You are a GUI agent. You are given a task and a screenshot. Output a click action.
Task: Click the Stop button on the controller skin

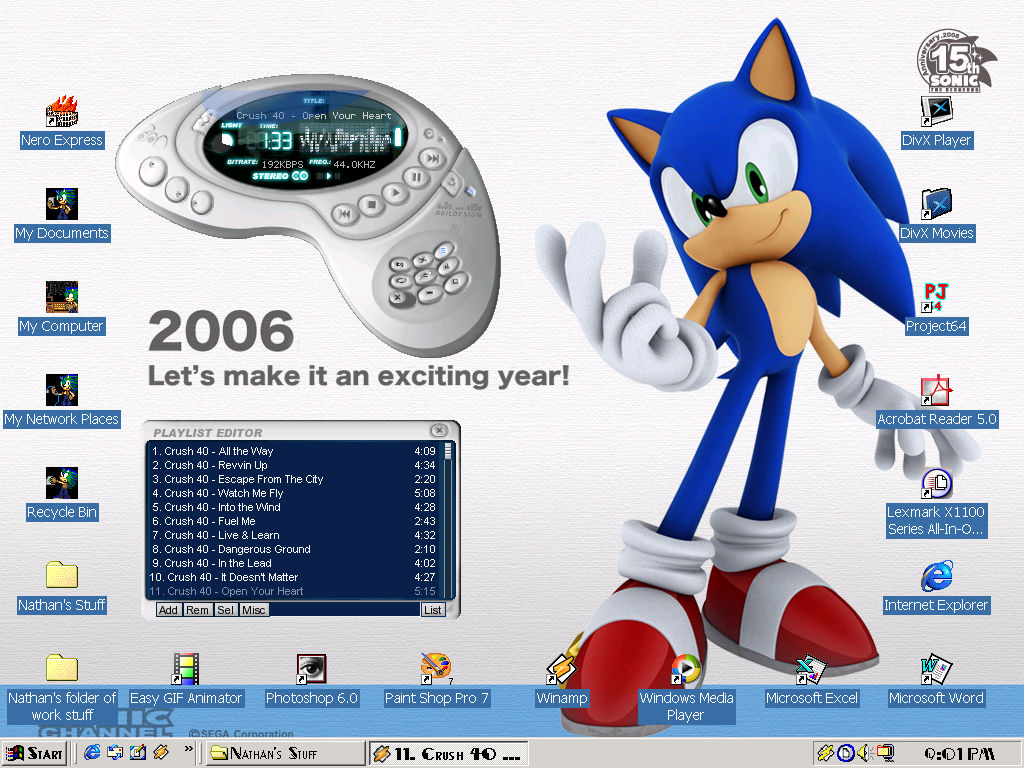click(370, 205)
